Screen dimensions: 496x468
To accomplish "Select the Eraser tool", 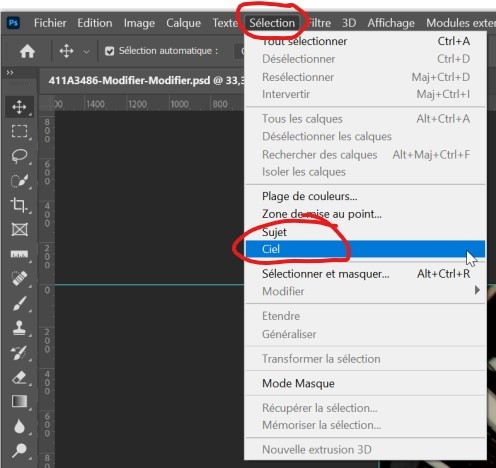I will point(19,377).
